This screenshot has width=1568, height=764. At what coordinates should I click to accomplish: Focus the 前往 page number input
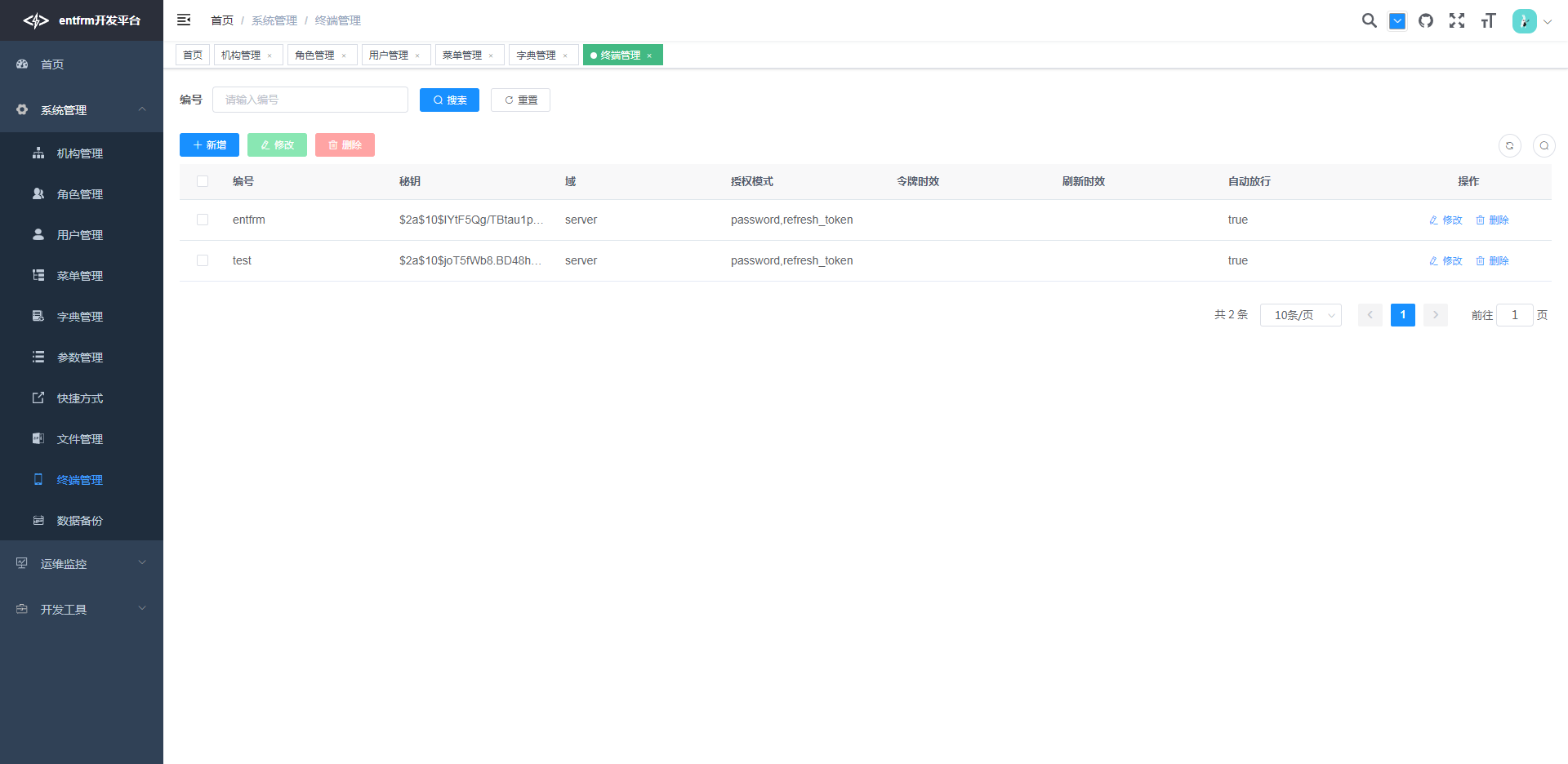(1515, 315)
